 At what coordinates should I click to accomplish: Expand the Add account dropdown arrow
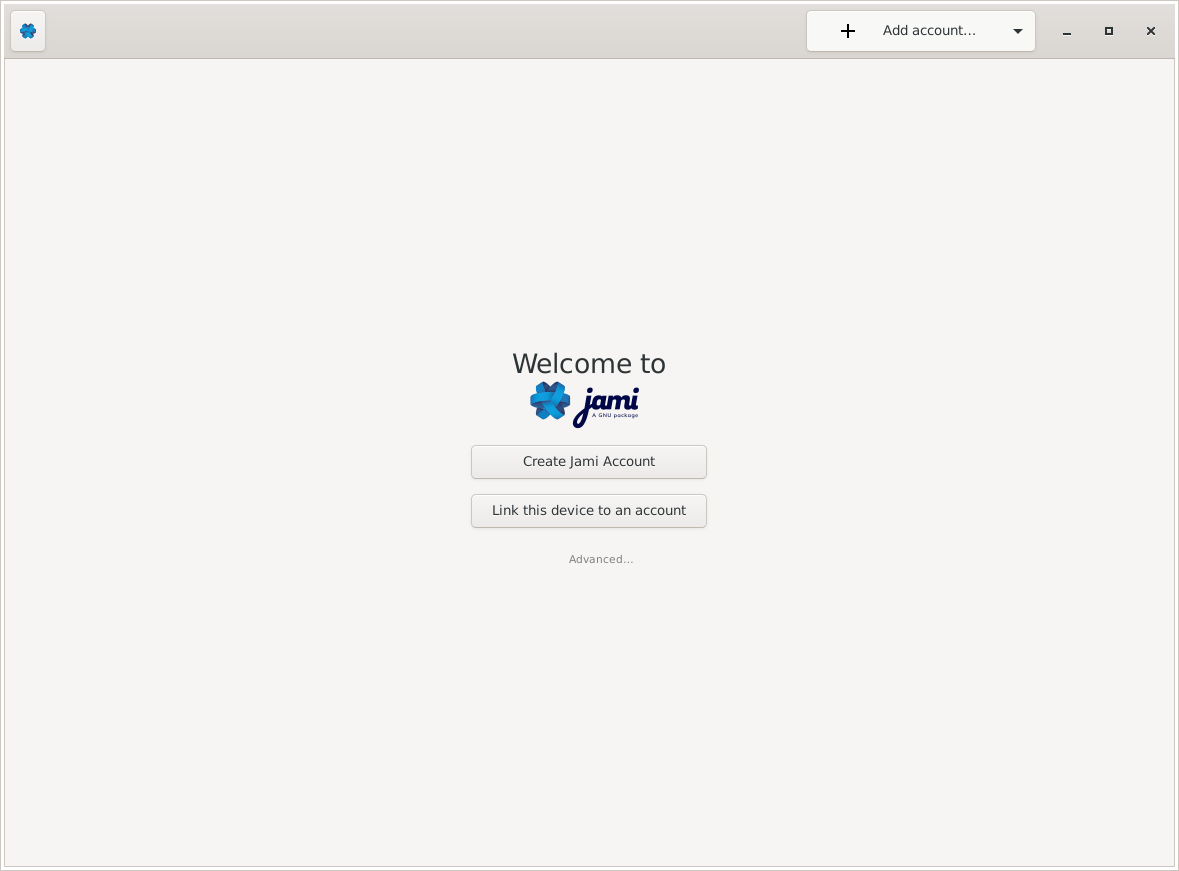(1017, 32)
